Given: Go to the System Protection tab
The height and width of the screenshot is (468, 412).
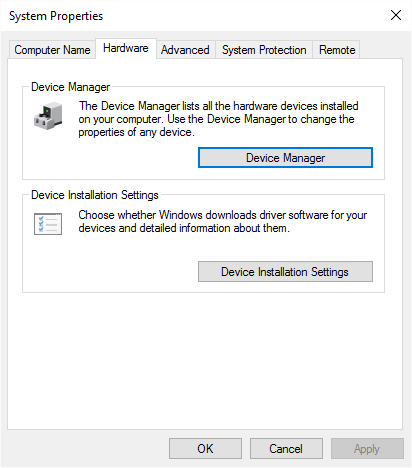Looking at the screenshot, I should coord(264,50).
